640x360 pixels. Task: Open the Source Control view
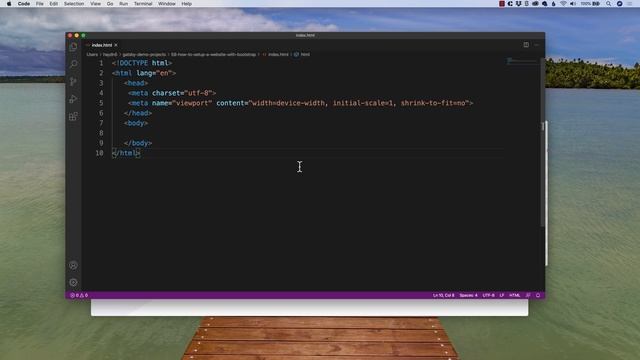73,82
